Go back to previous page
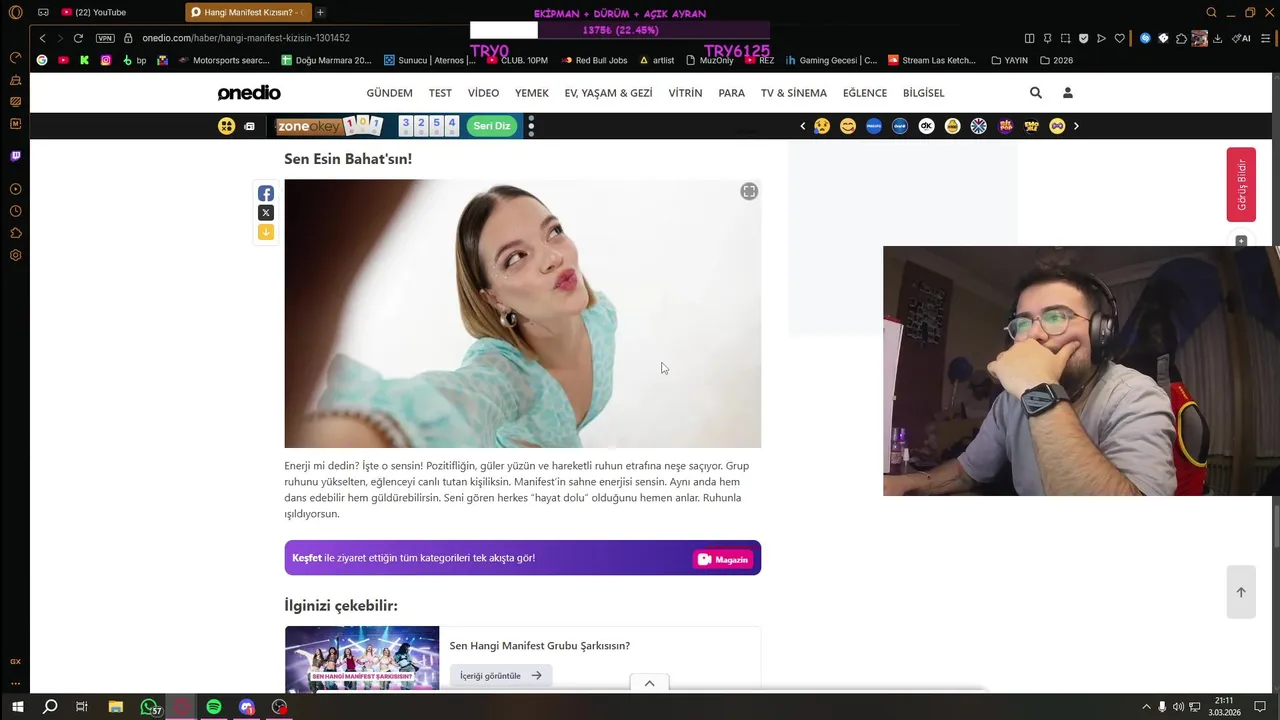Image resolution: width=1280 pixels, height=720 pixels. pyautogui.click(x=42, y=38)
